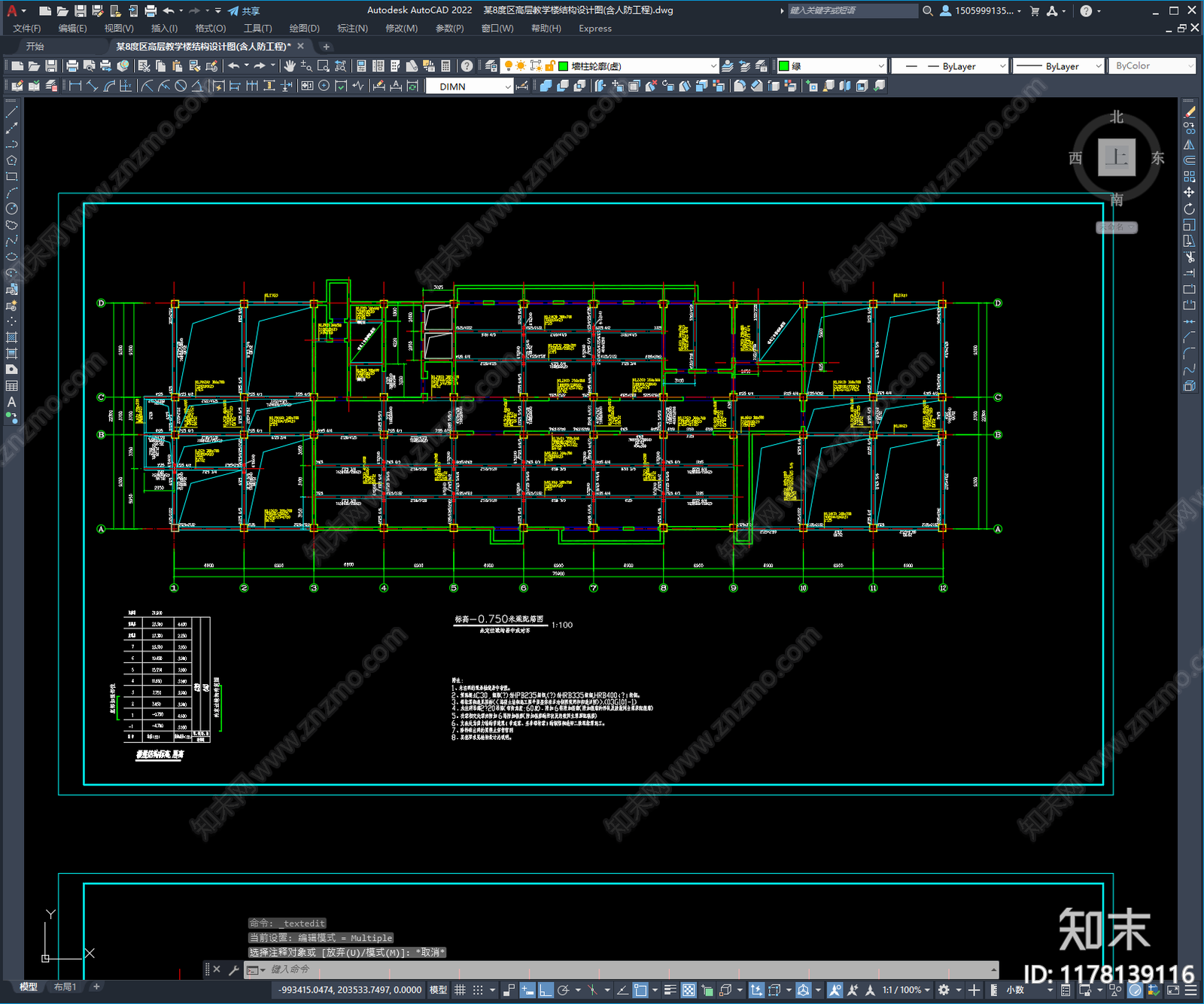Select the Erase tool in modify toolbar
The image size is (1204, 1004).
pos(1189,111)
